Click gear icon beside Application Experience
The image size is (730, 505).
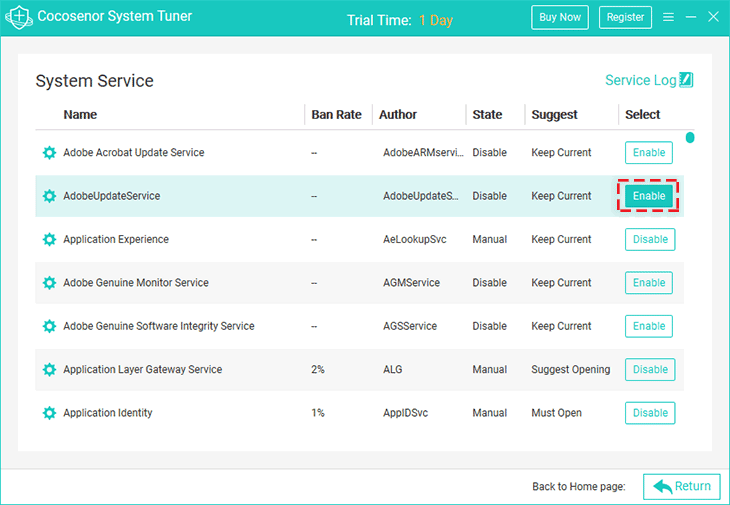point(49,239)
